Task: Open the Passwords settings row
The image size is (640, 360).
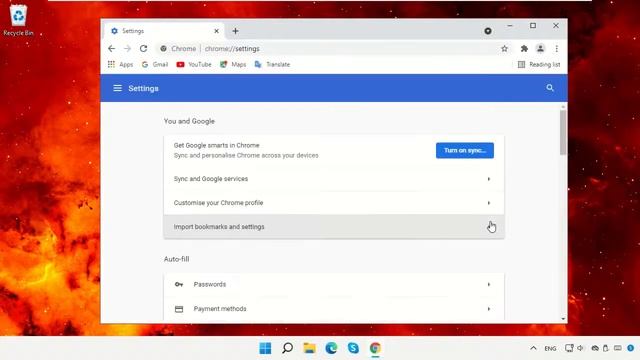Action: [334, 284]
